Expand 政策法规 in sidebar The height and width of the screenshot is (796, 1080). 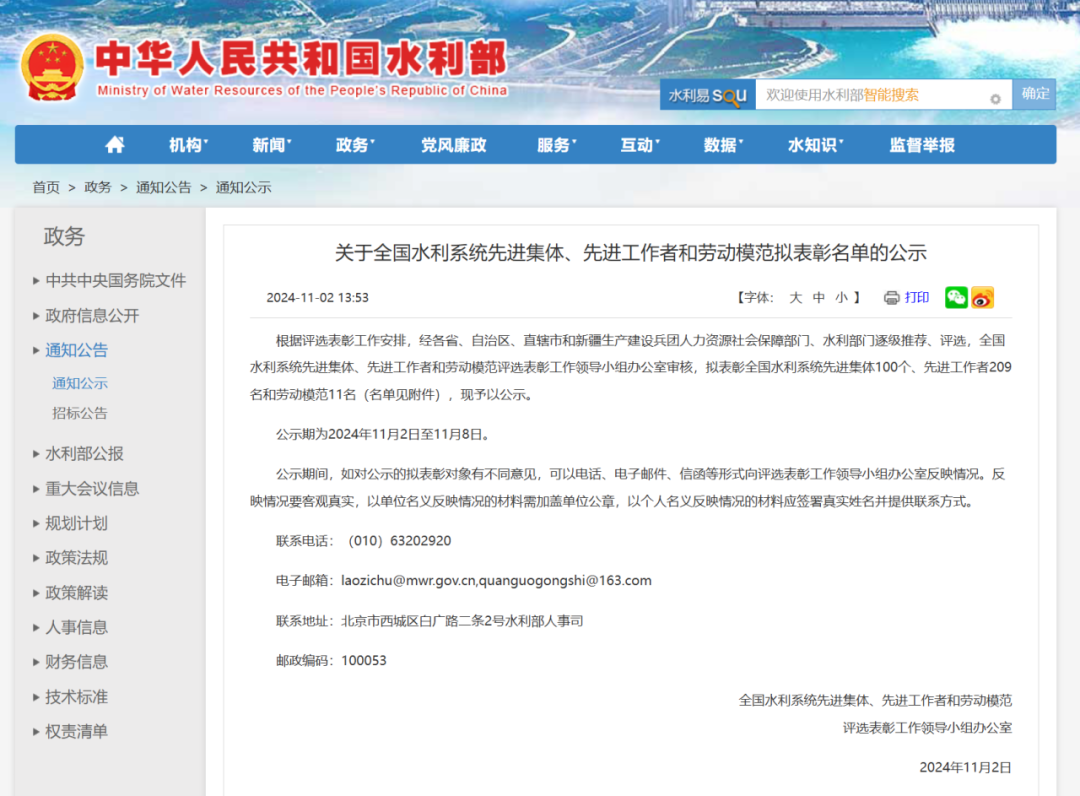pyautogui.click(x=76, y=558)
